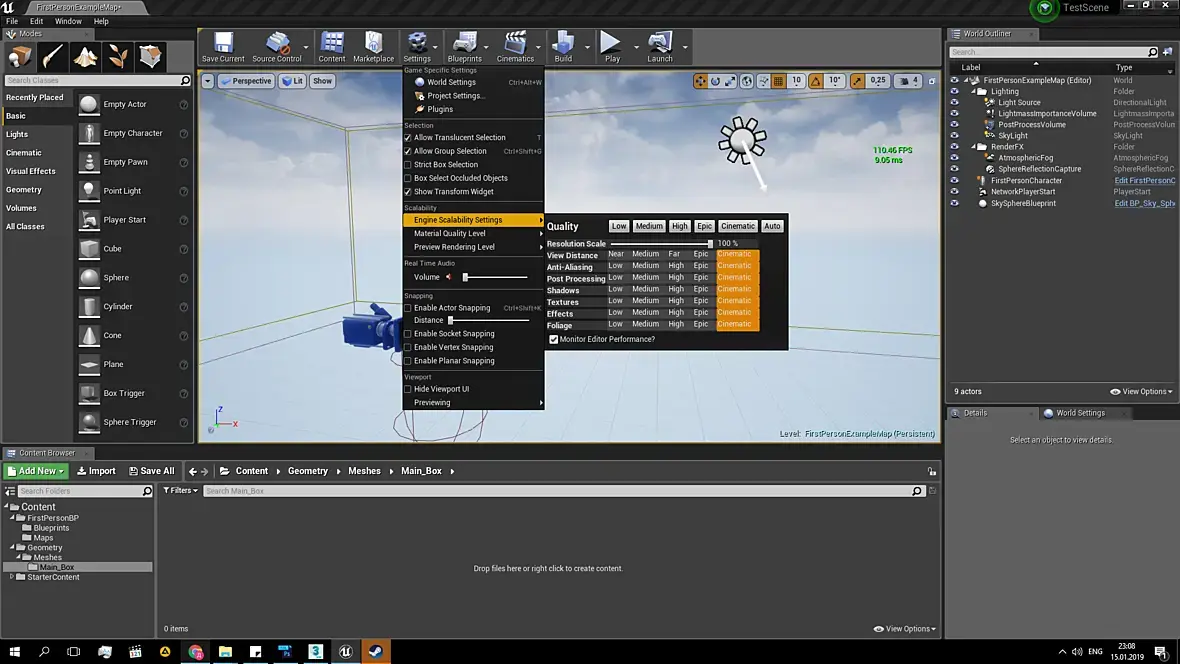Hide Light Source using its eye icon
1180x664 pixels.
click(x=954, y=102)
